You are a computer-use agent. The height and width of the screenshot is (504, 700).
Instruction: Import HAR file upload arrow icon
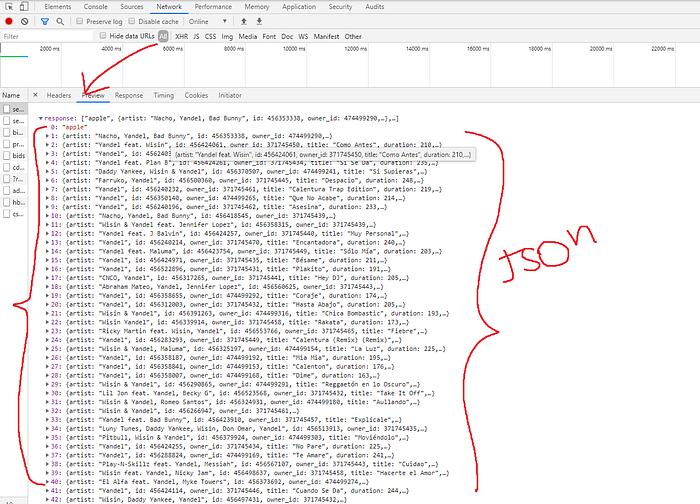point(244,21)
